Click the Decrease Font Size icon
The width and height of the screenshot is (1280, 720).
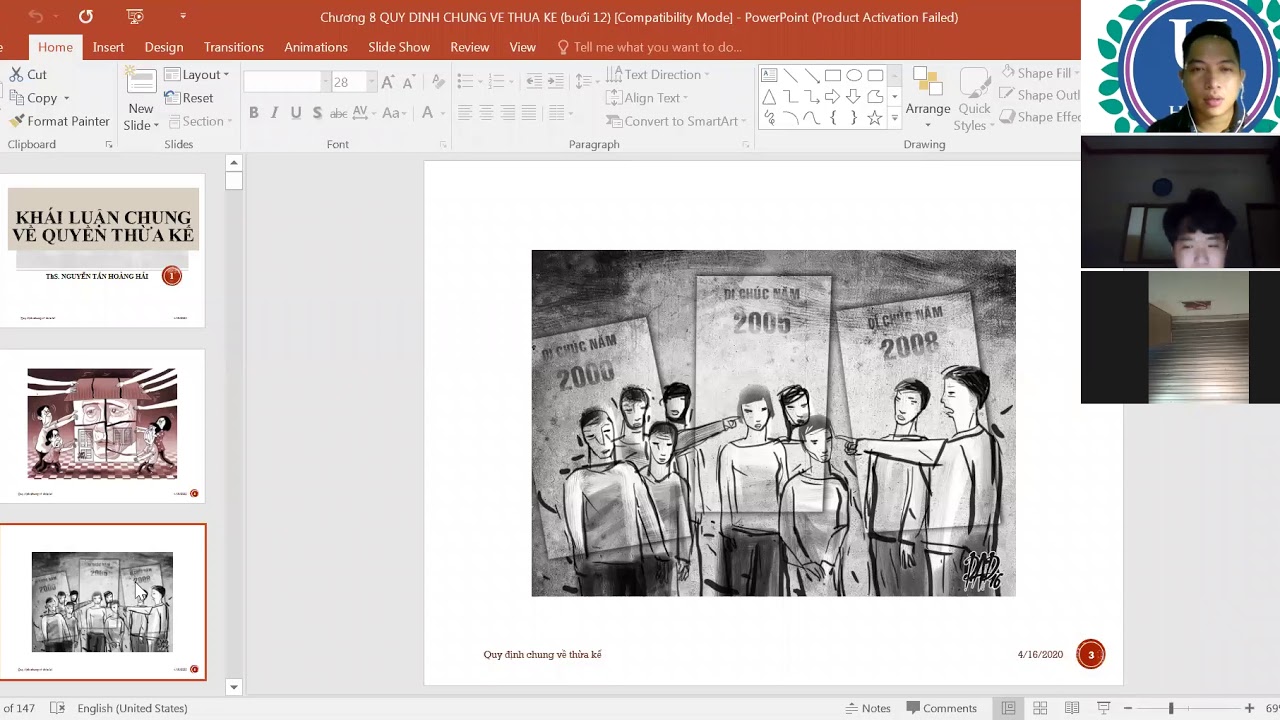click(x=410, y=82)
